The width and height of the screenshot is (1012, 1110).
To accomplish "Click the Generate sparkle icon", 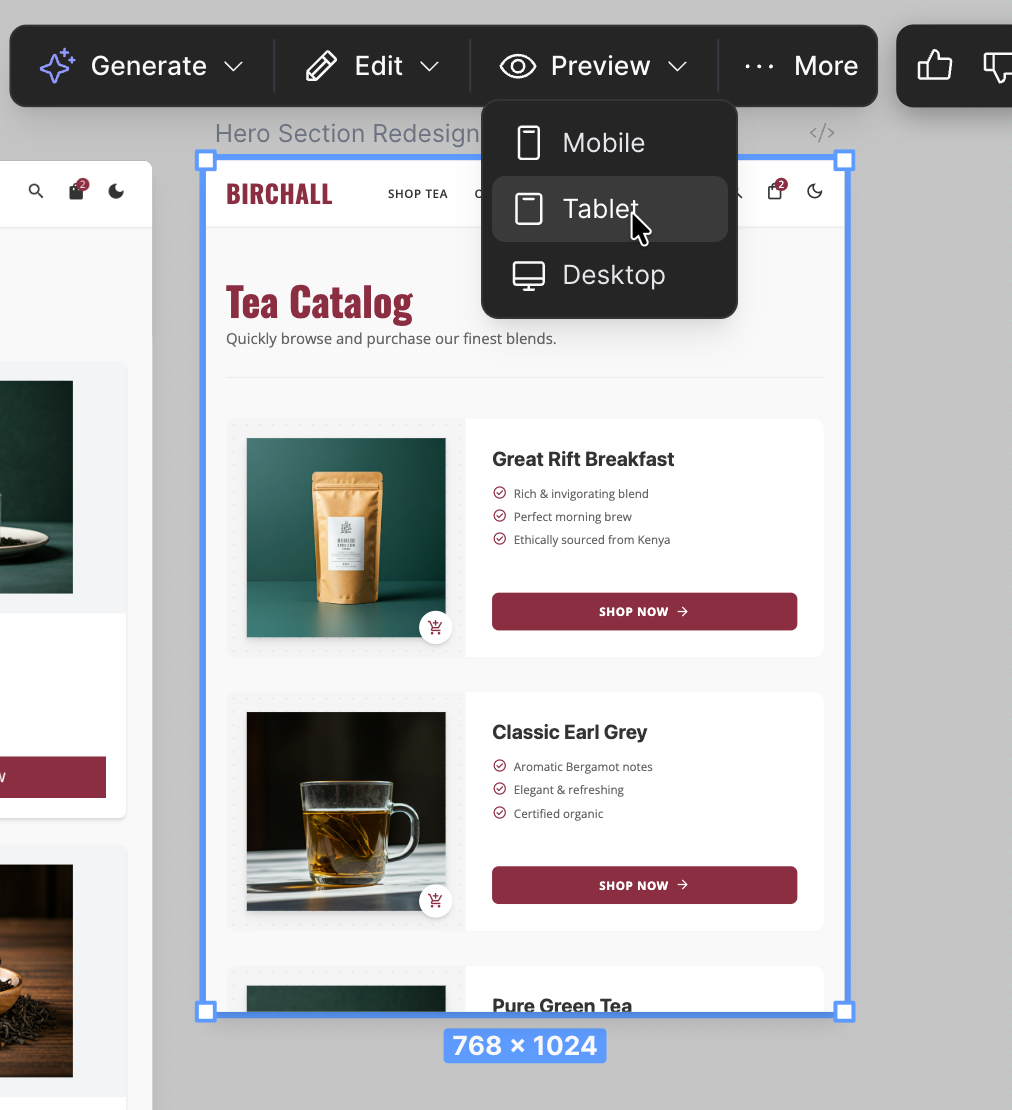I will pos(57,66).
